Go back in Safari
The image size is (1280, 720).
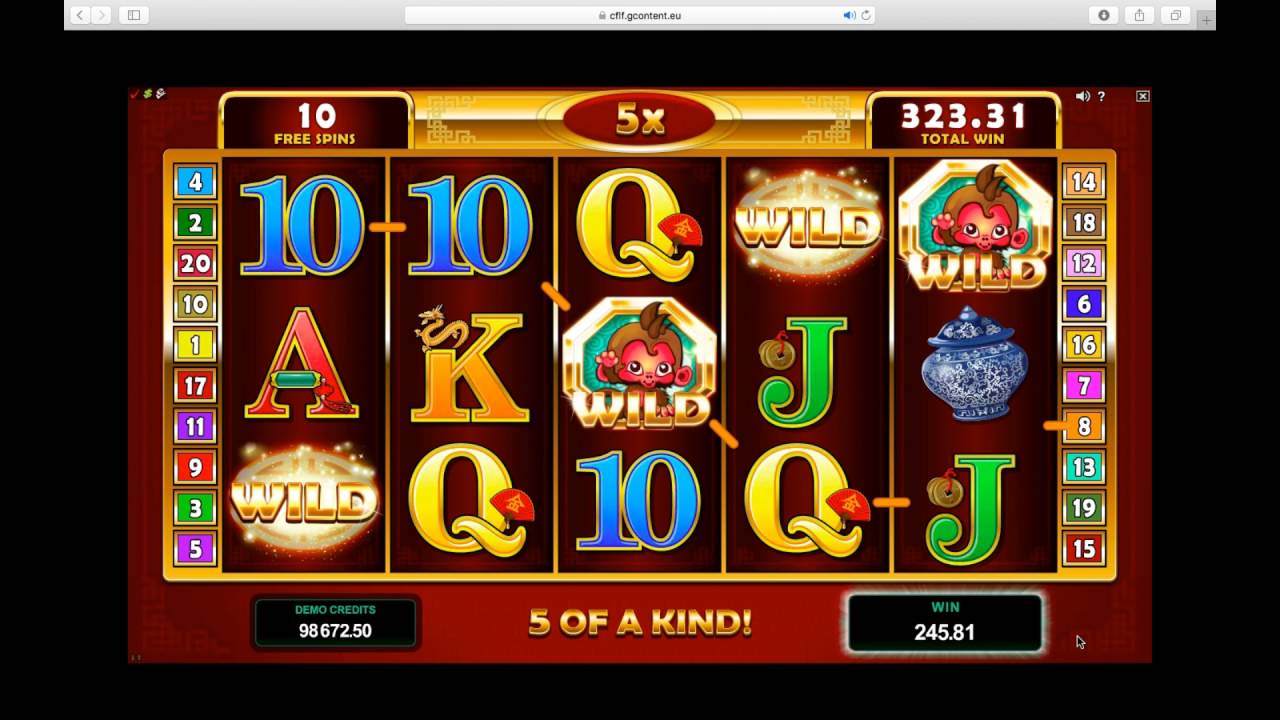point(80,15)
